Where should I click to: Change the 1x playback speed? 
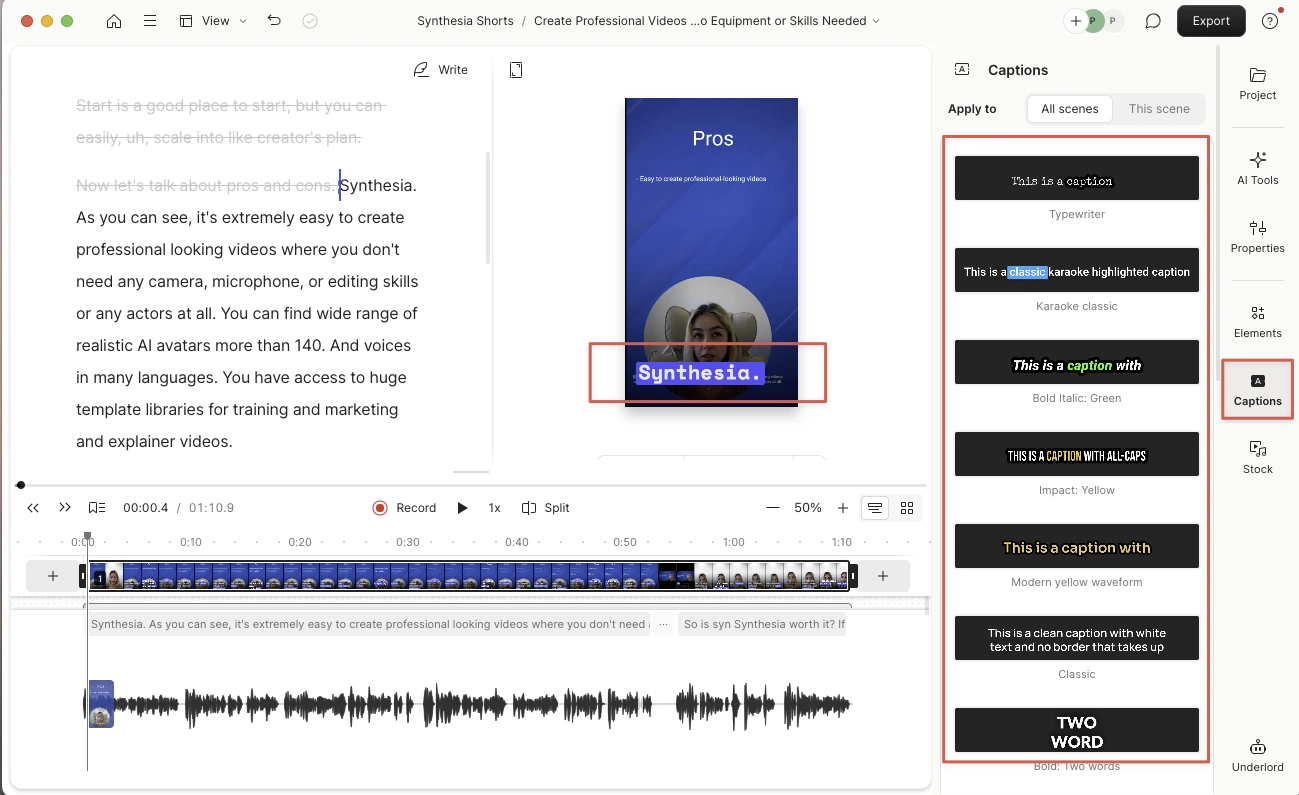494,508
